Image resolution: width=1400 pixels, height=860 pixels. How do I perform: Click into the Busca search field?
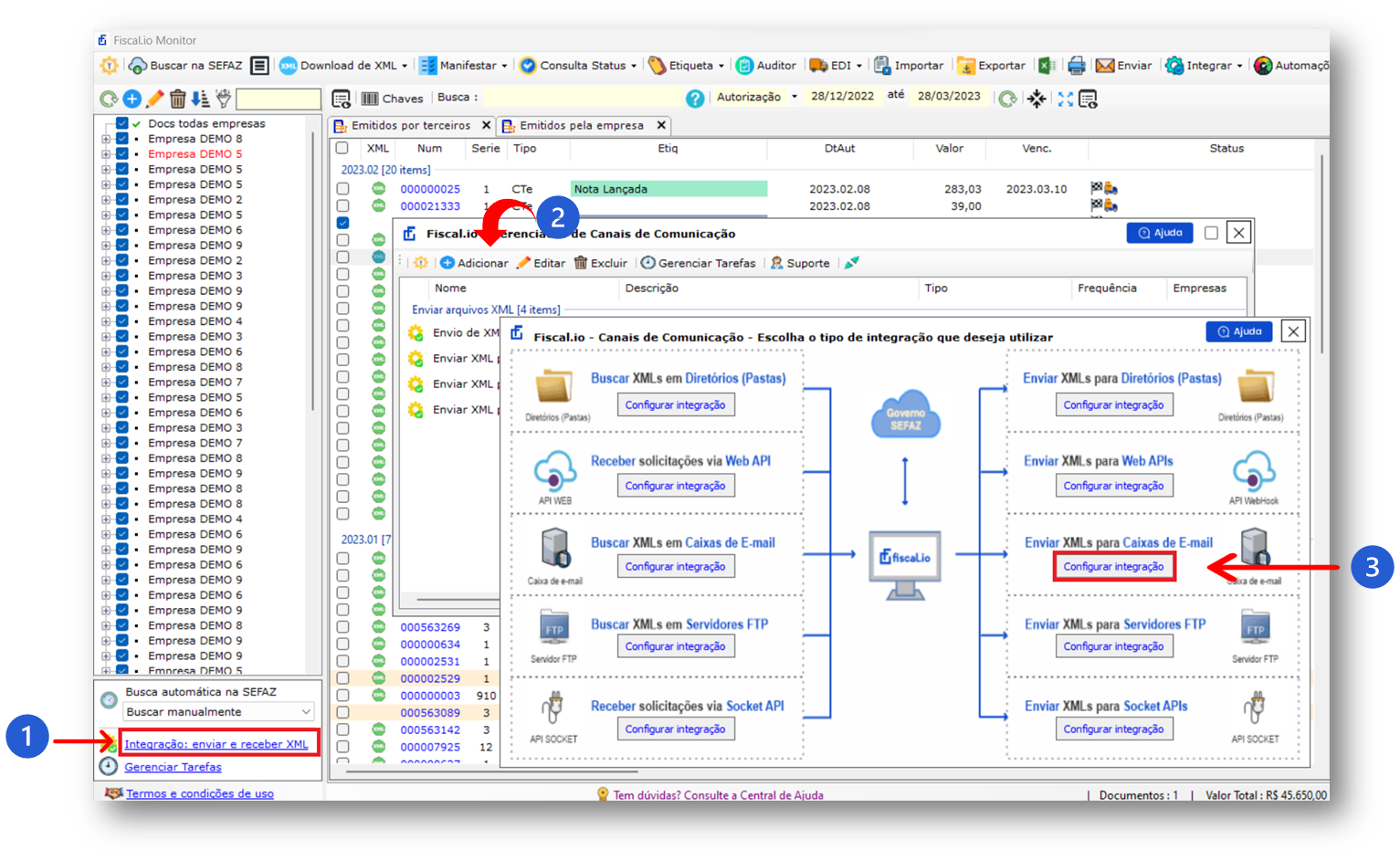pos(583,98)
